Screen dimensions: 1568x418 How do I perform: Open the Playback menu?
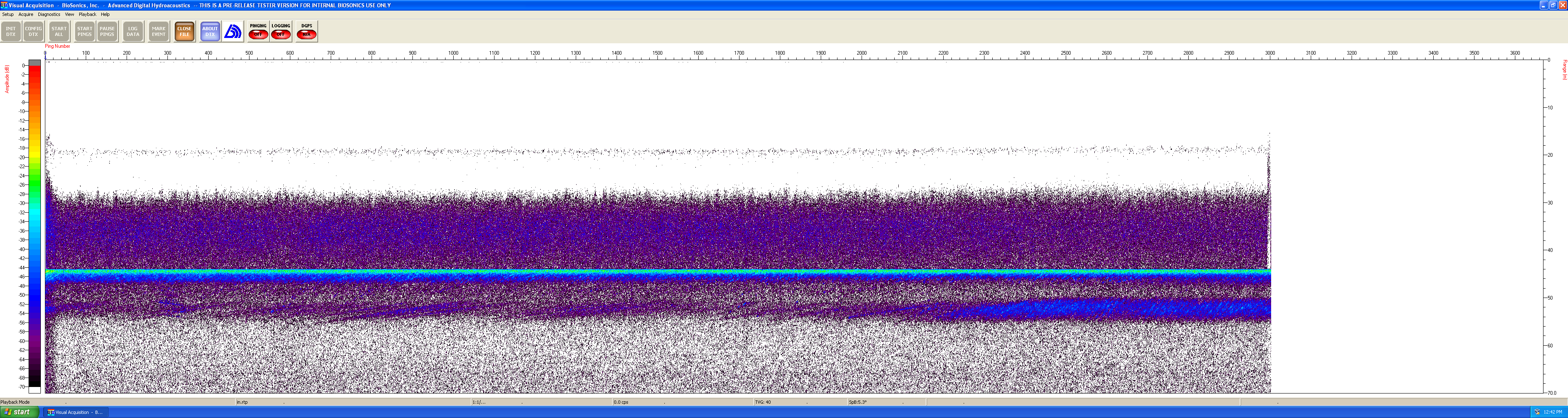coord(87,14)
